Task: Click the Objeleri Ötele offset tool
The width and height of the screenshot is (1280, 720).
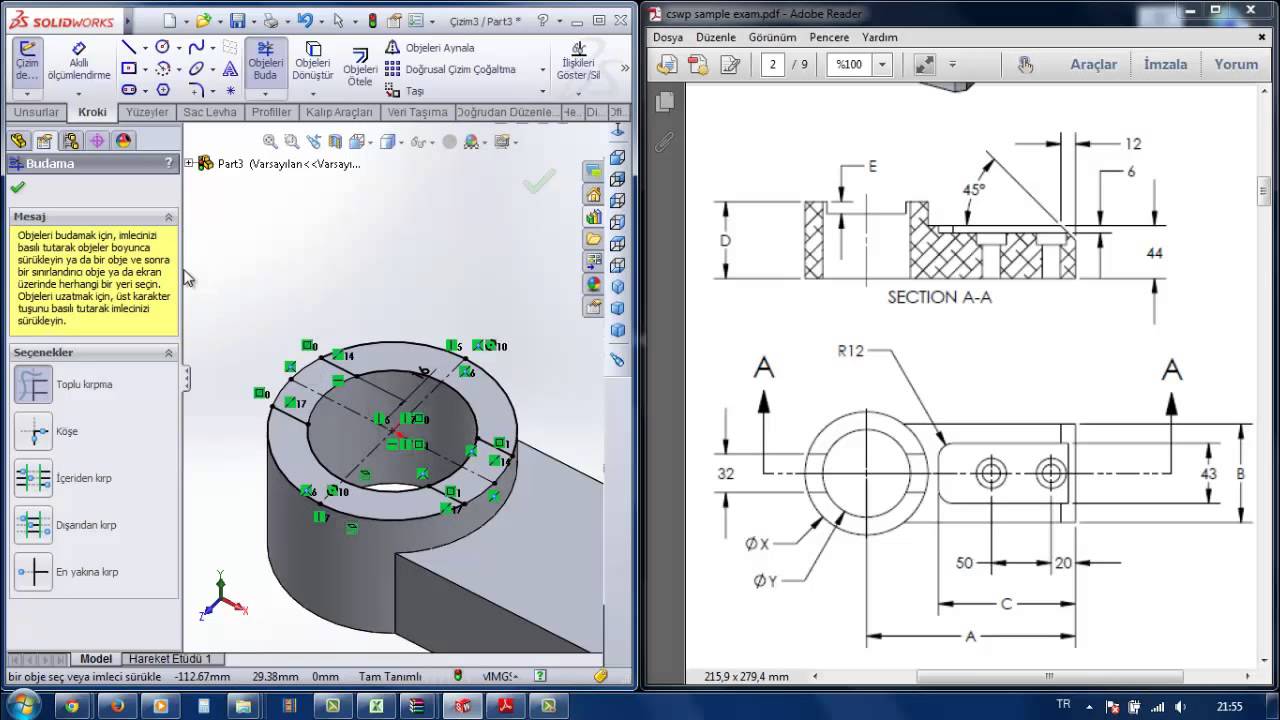Action: pyautogui.click(x=359, y=69)
